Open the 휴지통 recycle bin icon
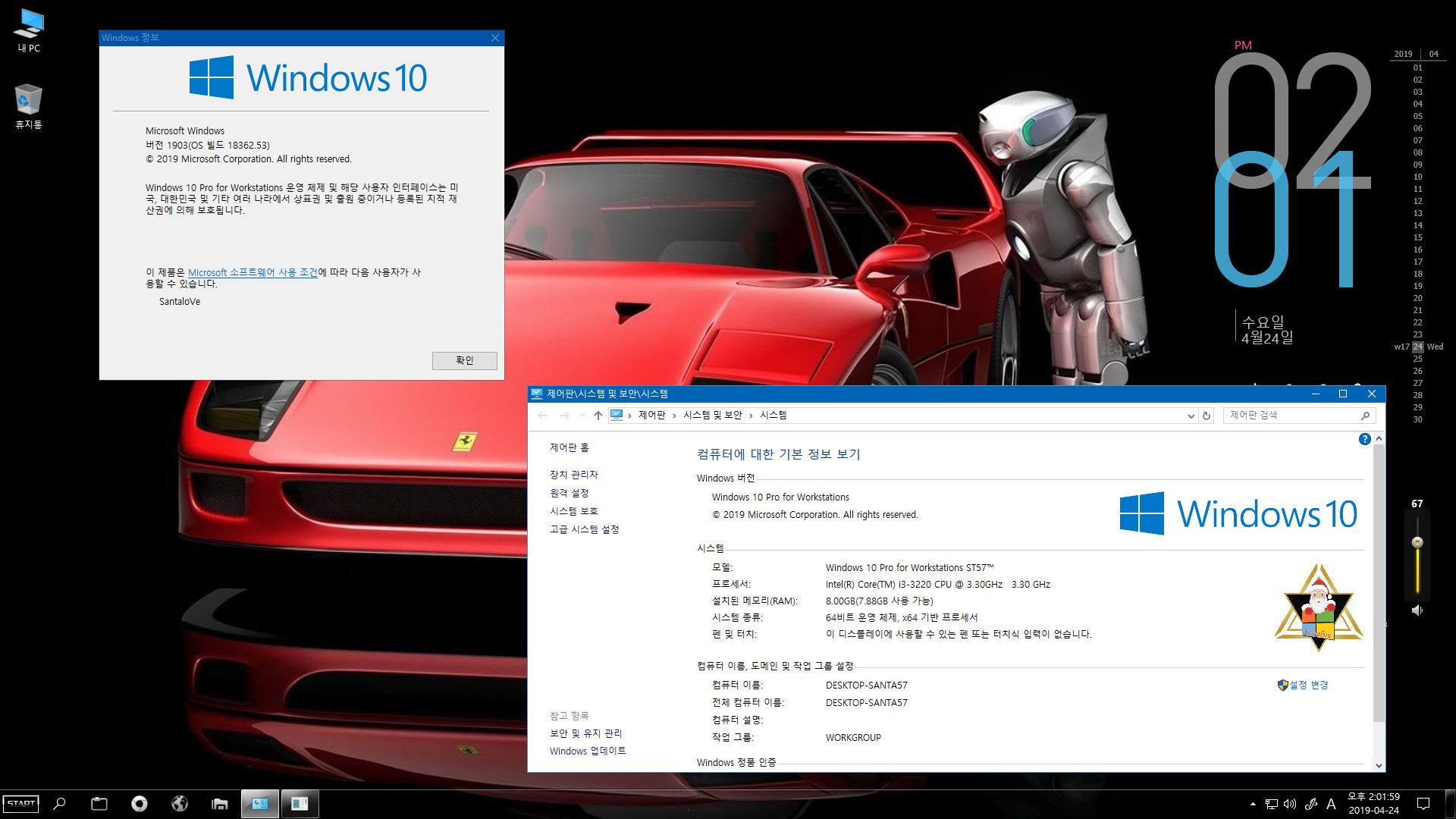Image resolution: width=1456 pixels, height=819 pixels. tap(29, 106)
